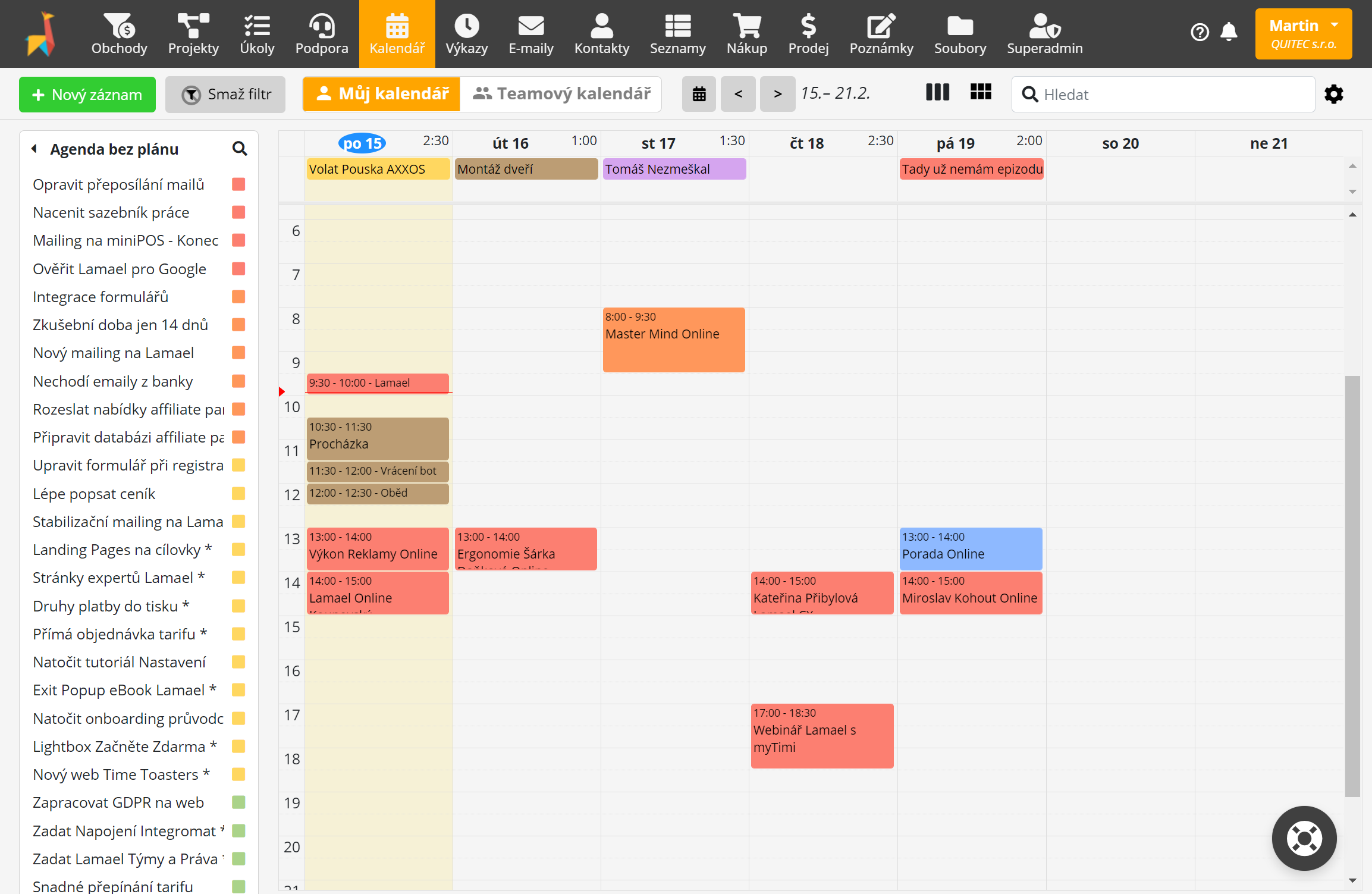Click the notifications bell icon

pyautogui.click(x=1229, y=32)
